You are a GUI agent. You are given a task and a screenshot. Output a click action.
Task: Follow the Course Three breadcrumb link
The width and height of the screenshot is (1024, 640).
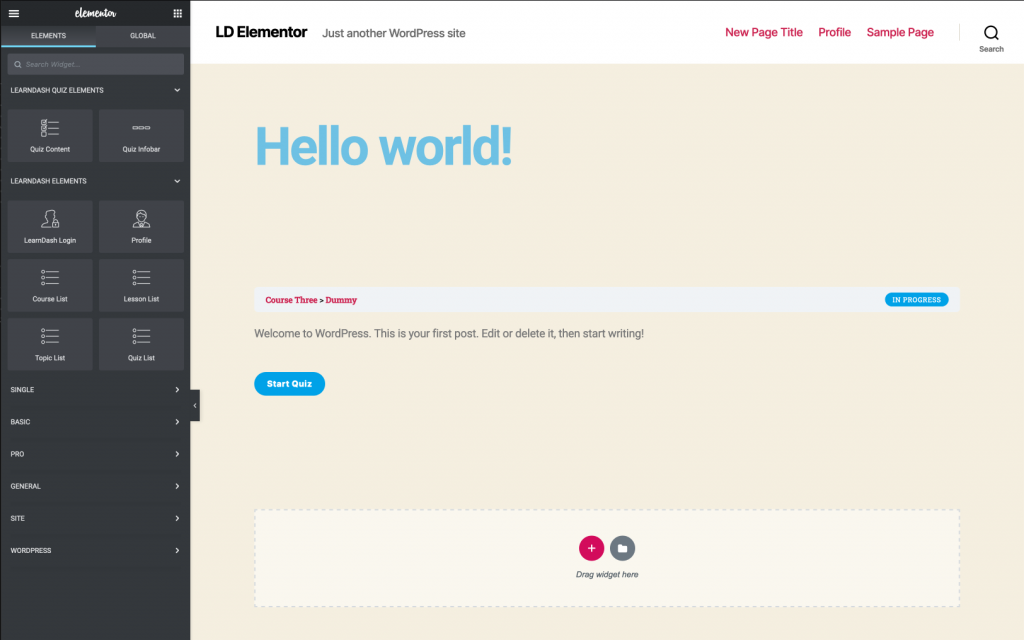[291, 300]
